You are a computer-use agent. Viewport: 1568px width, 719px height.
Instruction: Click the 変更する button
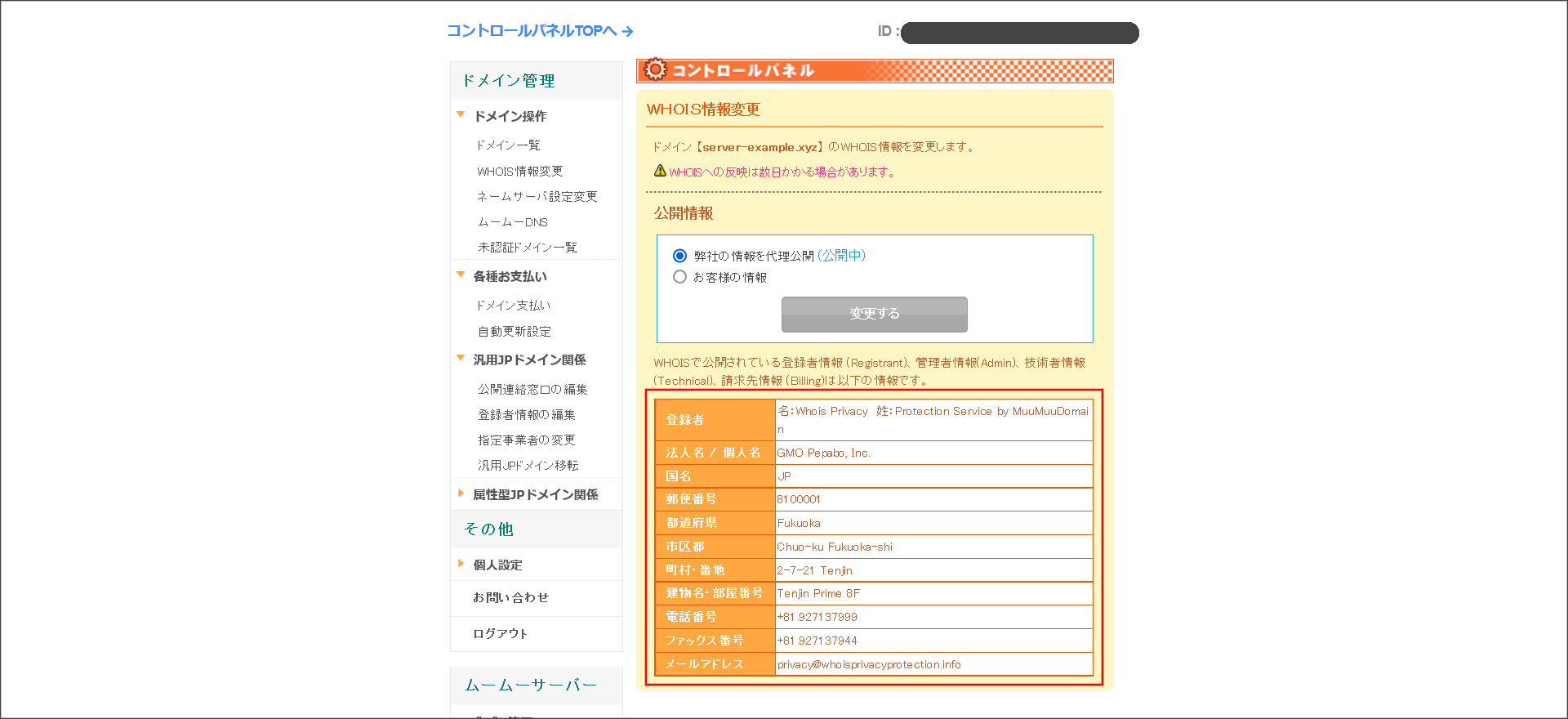[874, 314]
